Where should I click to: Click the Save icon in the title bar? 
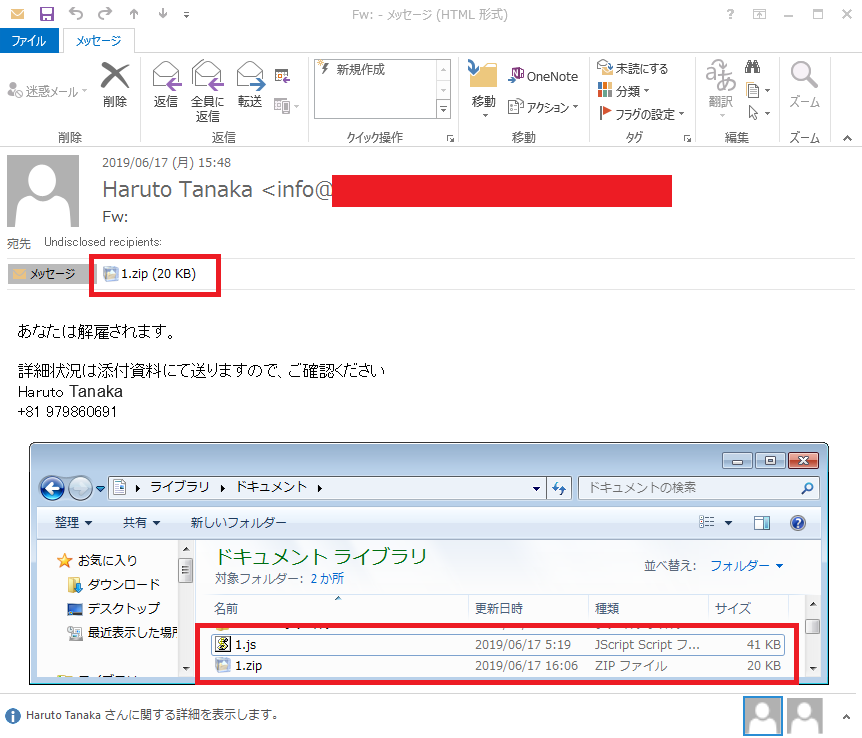coord(47,14)
